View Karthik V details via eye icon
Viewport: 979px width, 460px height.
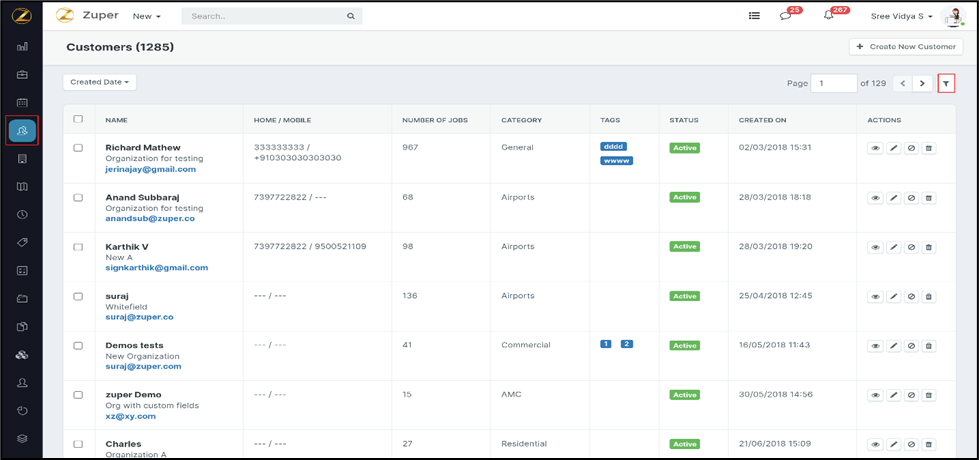[875, 247]
